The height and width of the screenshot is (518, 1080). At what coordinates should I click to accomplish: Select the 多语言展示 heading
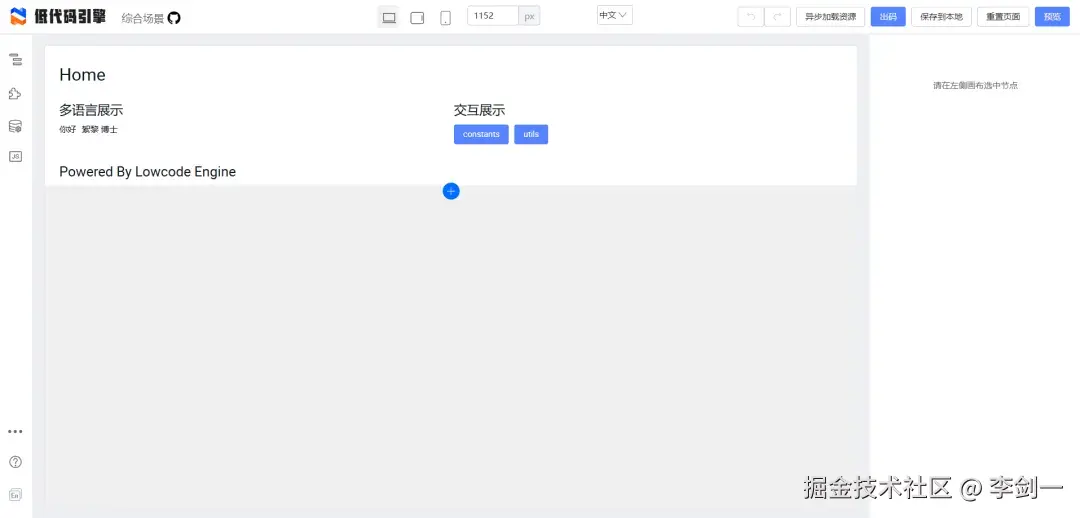coord(91,110)
